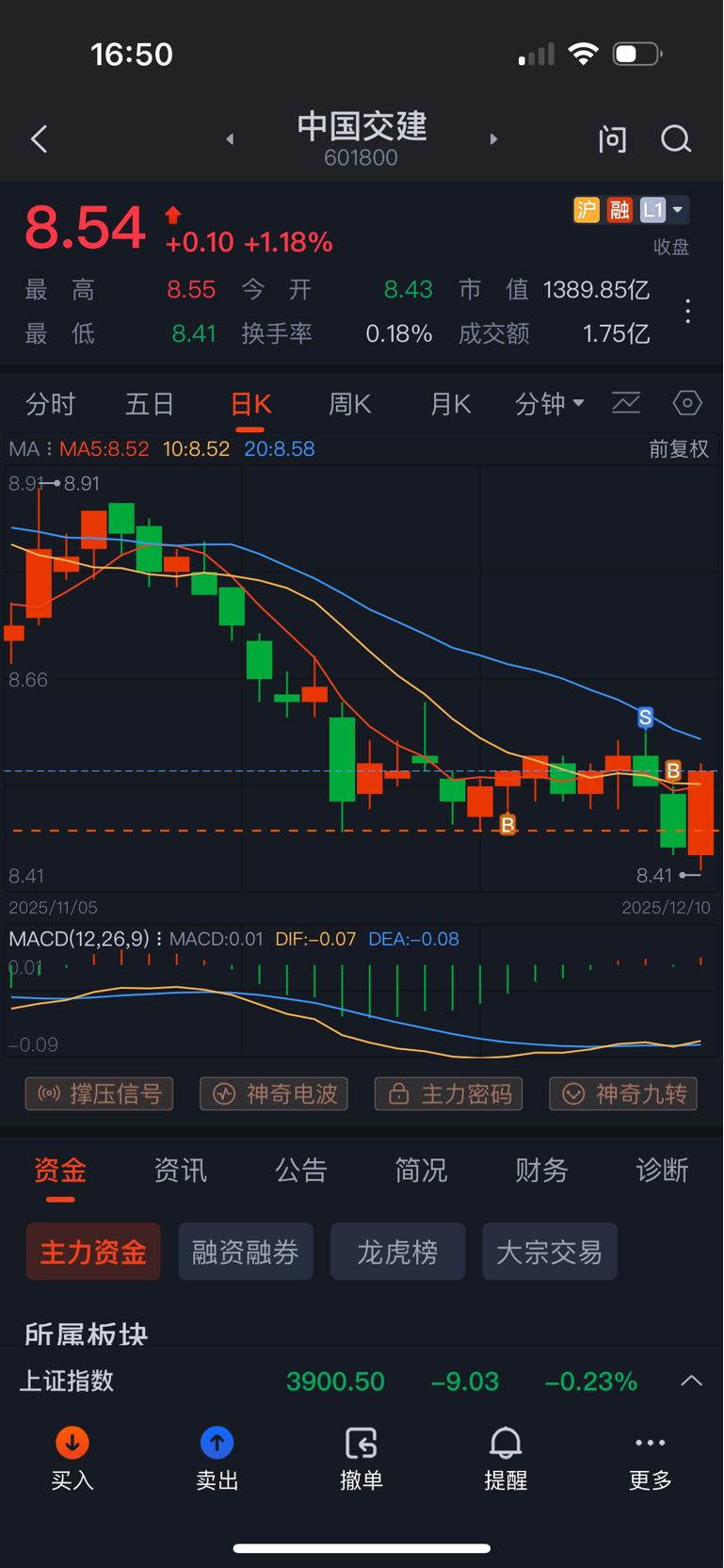Select the 分时 intraday chart tab
724x1568 pixels.
(50, 404)
